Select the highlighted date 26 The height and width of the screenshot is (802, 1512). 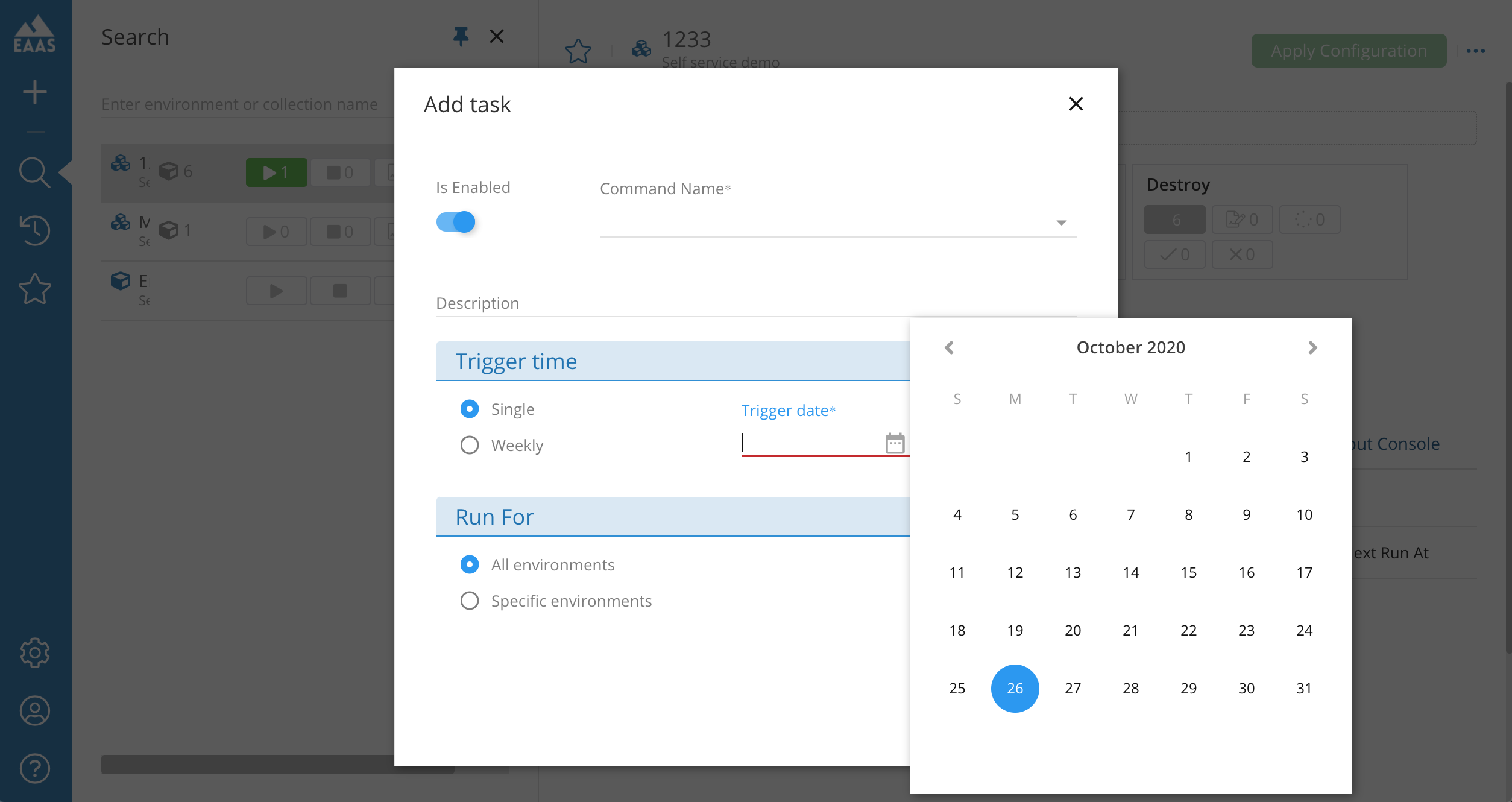pyautogui.click(x=1015, y=688)
